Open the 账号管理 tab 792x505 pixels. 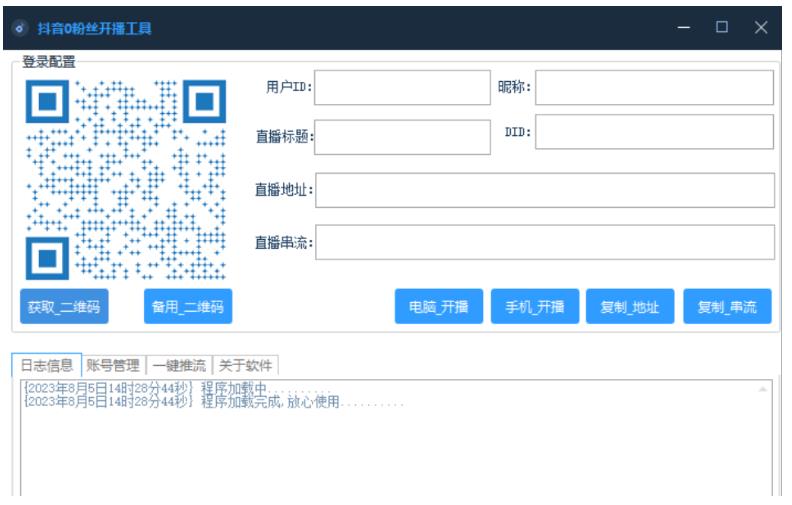pos(113,366)
